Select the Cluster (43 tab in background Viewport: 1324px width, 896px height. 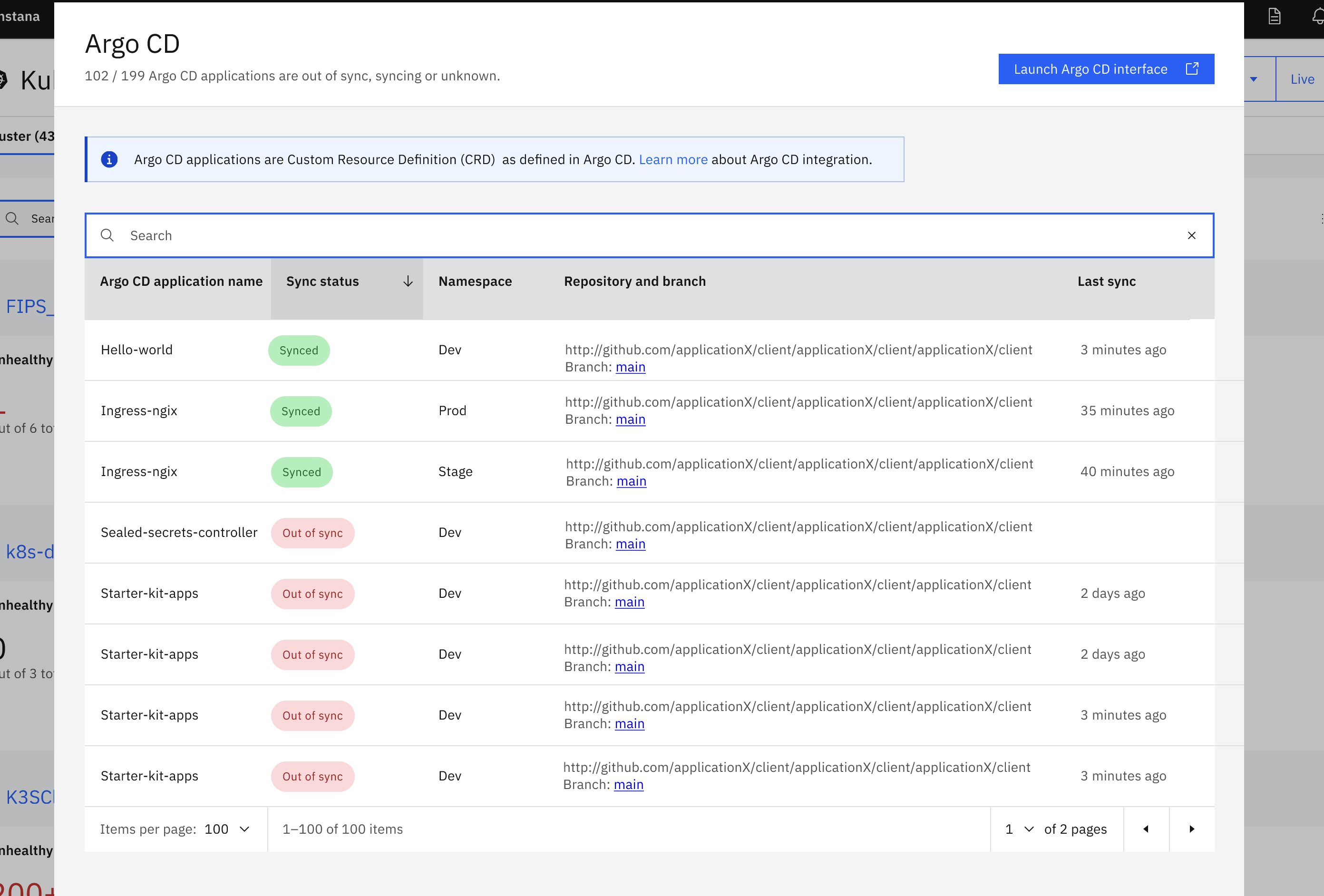tap(27, 136)
